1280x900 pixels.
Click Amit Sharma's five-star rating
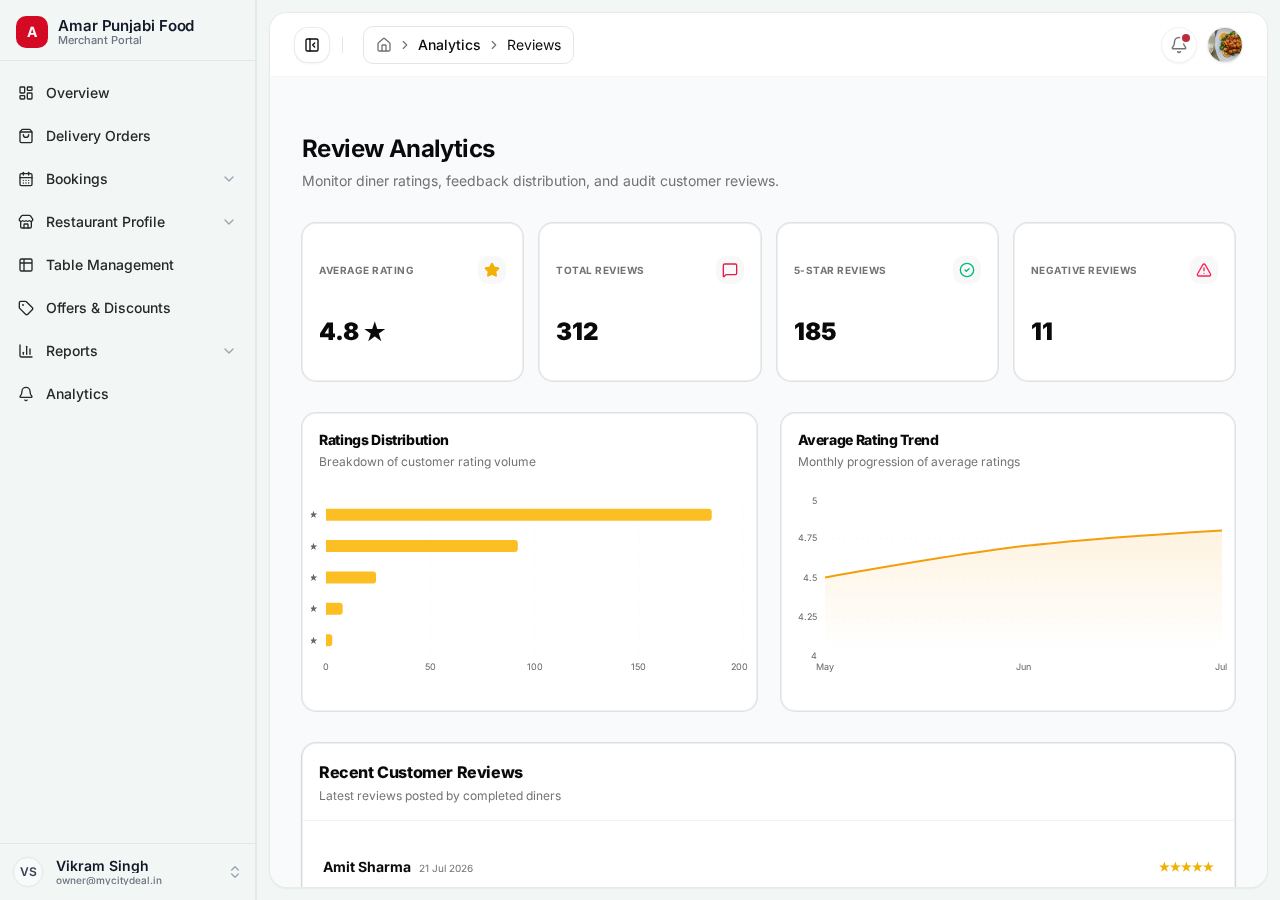click(1186, 867)
